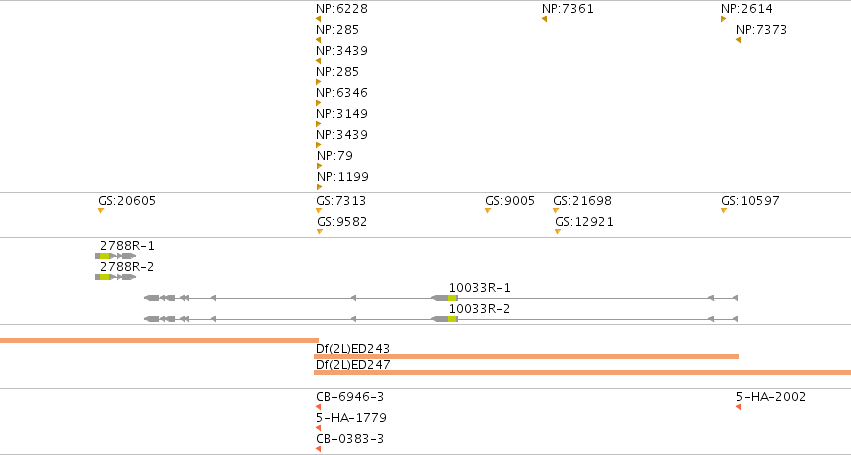
Task: Click the 10033R-2 transcript label
Action: point(479,309)
